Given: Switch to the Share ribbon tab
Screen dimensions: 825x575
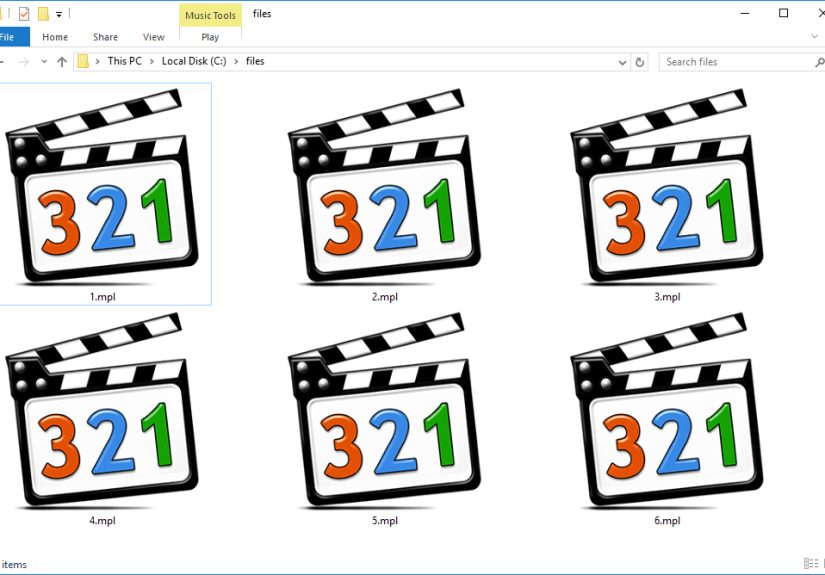Looking at the screenshot, I should (x=105, y=37).
